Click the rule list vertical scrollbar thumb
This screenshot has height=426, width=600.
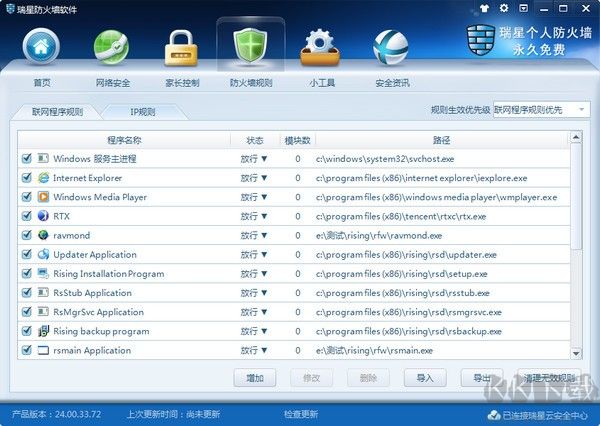[576, 196]
